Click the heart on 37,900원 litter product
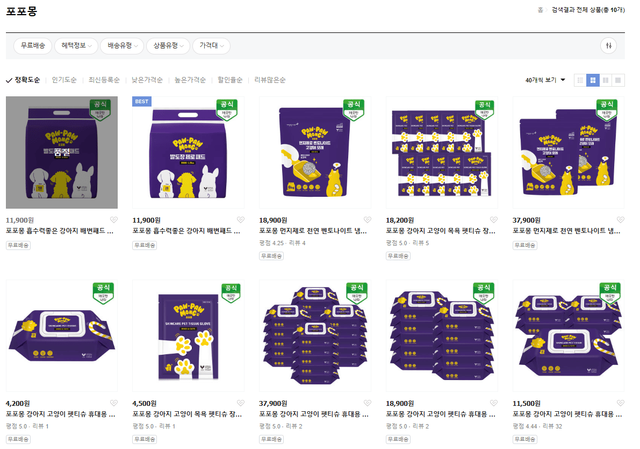Viewport: 640px width, 449px height. tap(620, 220)
